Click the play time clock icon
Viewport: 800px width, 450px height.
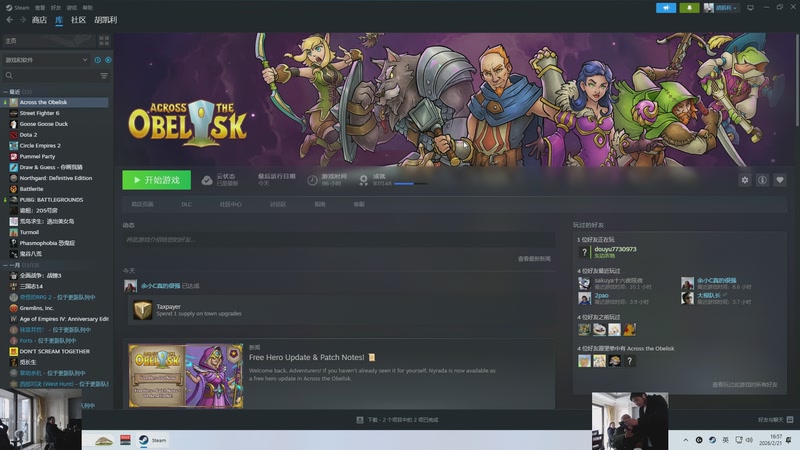tap(312, 180)
